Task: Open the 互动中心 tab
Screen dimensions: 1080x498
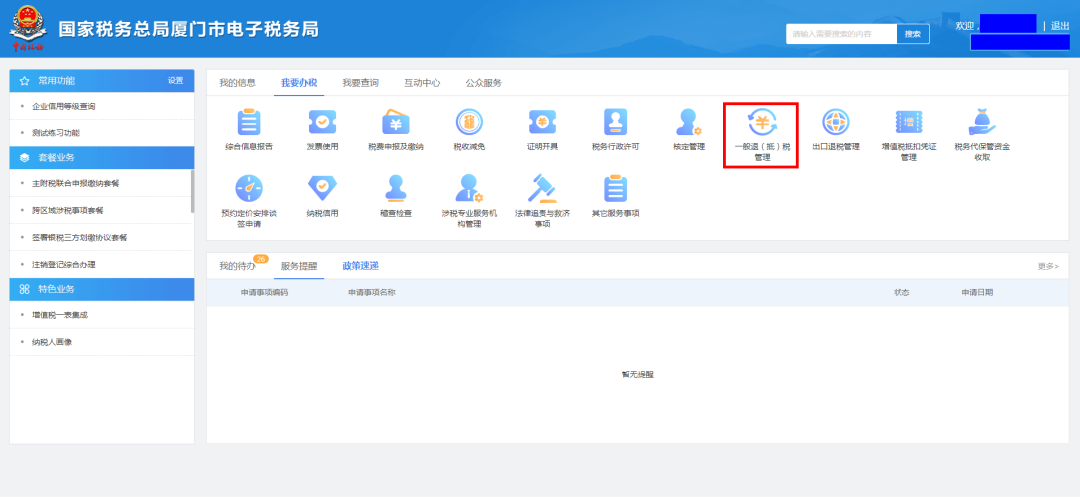Action: pyautogui.click(x=422, y=83)
